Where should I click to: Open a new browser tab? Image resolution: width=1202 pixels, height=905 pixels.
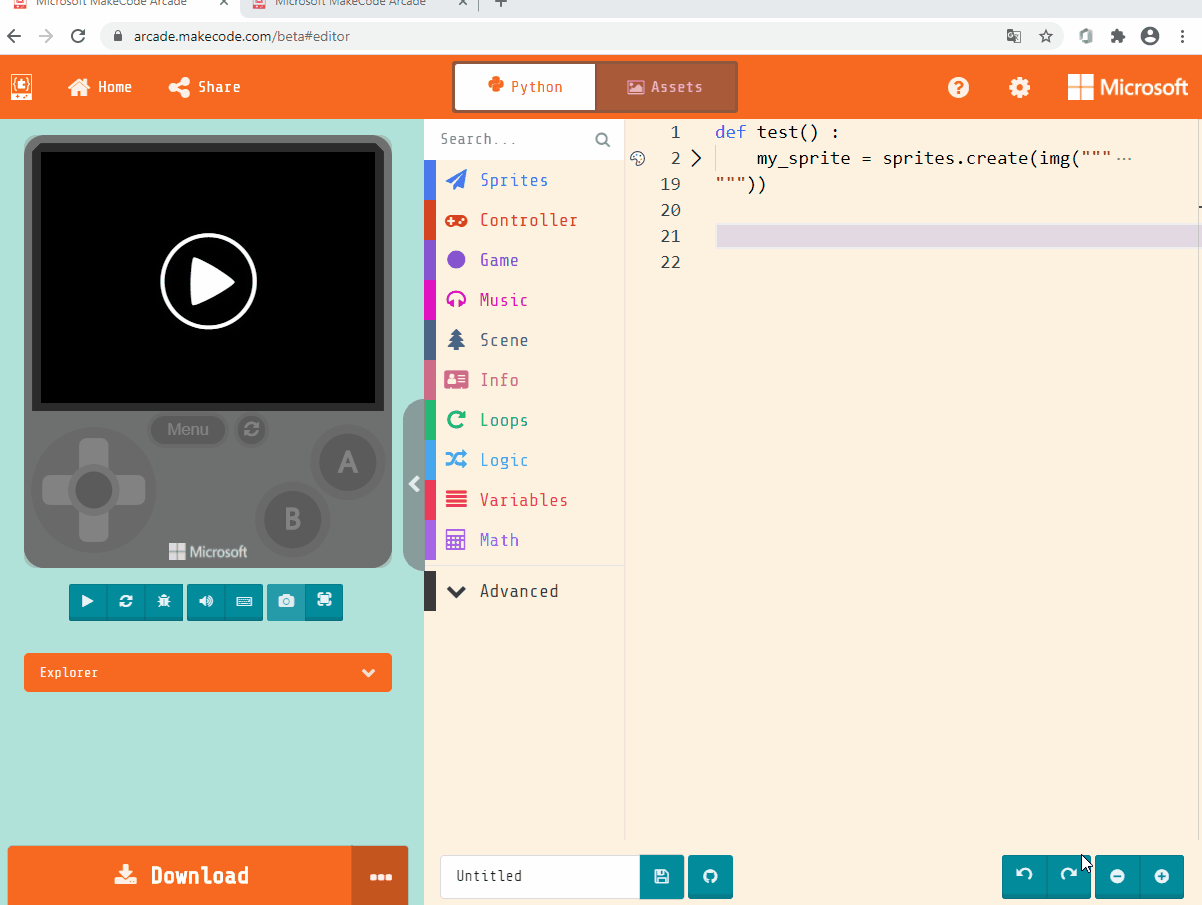click(501, 3)
